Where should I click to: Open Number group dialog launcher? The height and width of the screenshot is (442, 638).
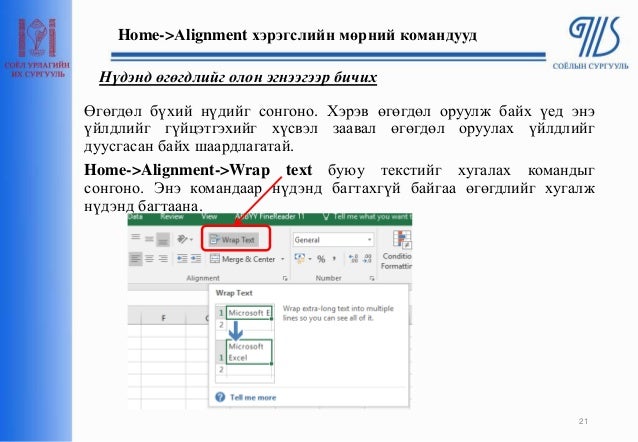coord(371,278)
